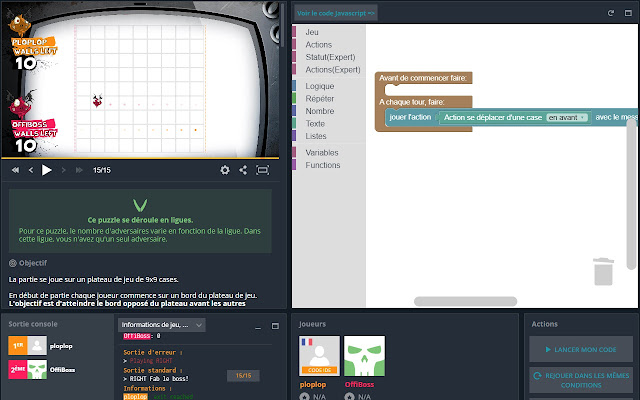Click OffiBoss star rating N/A

tap(358, 396)
